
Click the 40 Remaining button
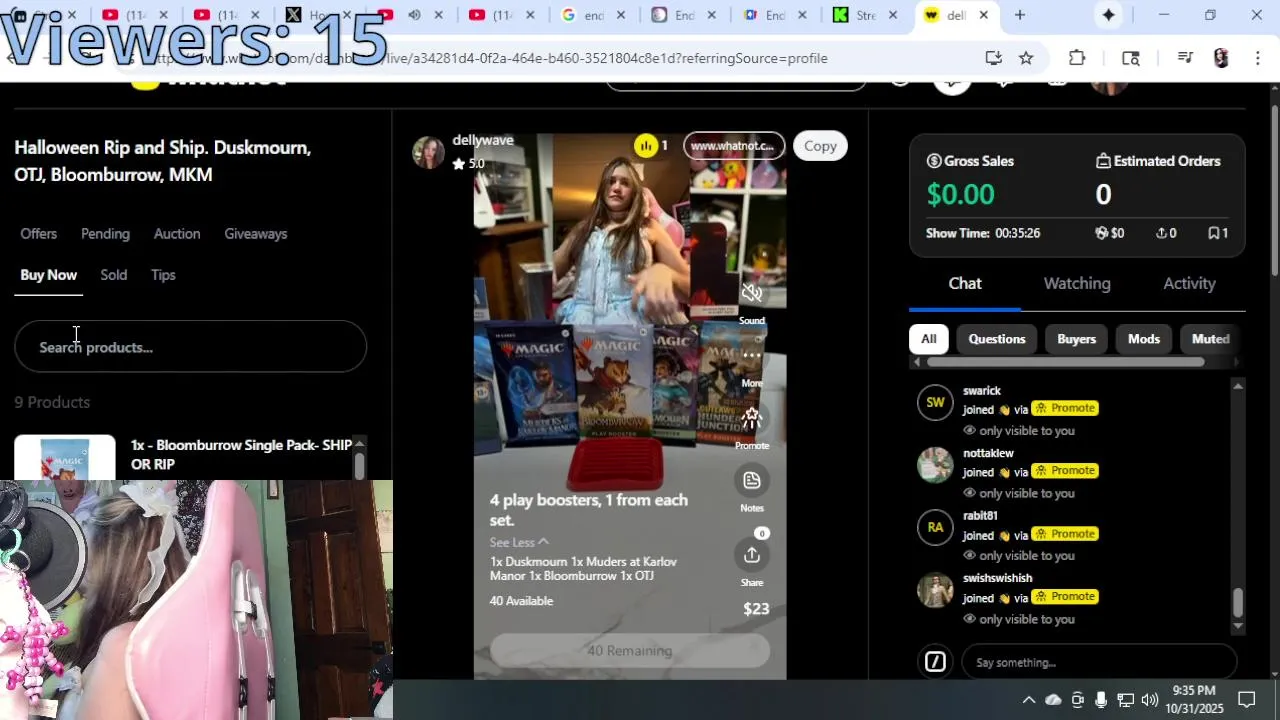click(630, 650)
